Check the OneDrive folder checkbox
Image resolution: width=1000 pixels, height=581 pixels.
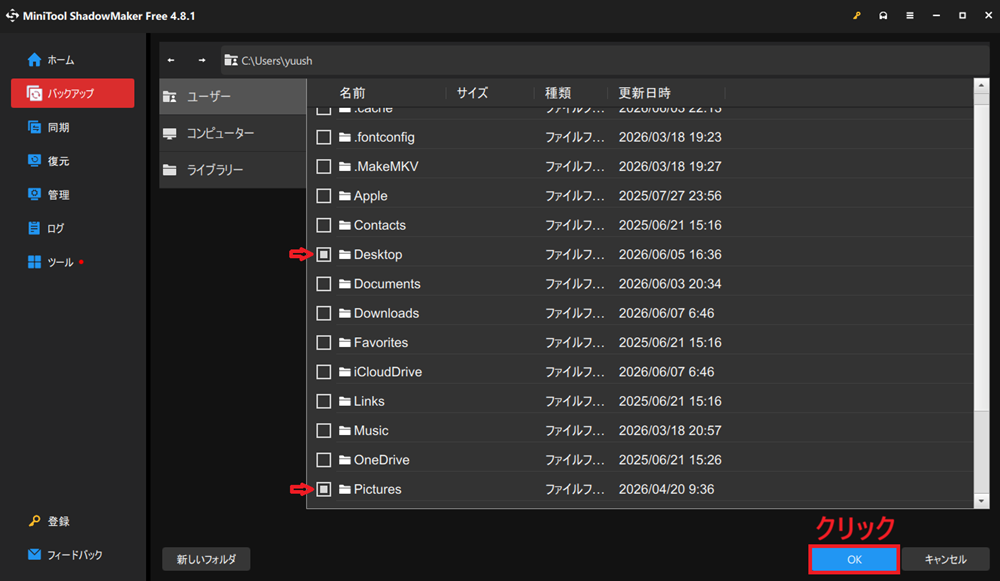click(324, 460)
